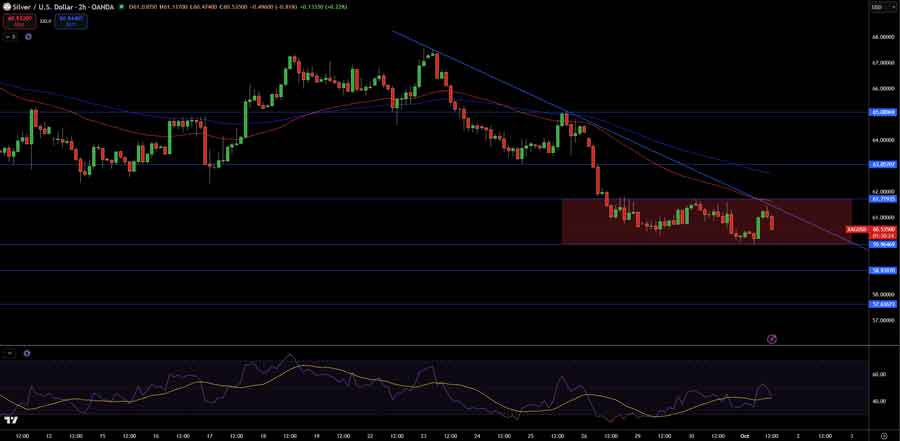
Task: Open the time axis settings icon
Action: pos(884,436)
